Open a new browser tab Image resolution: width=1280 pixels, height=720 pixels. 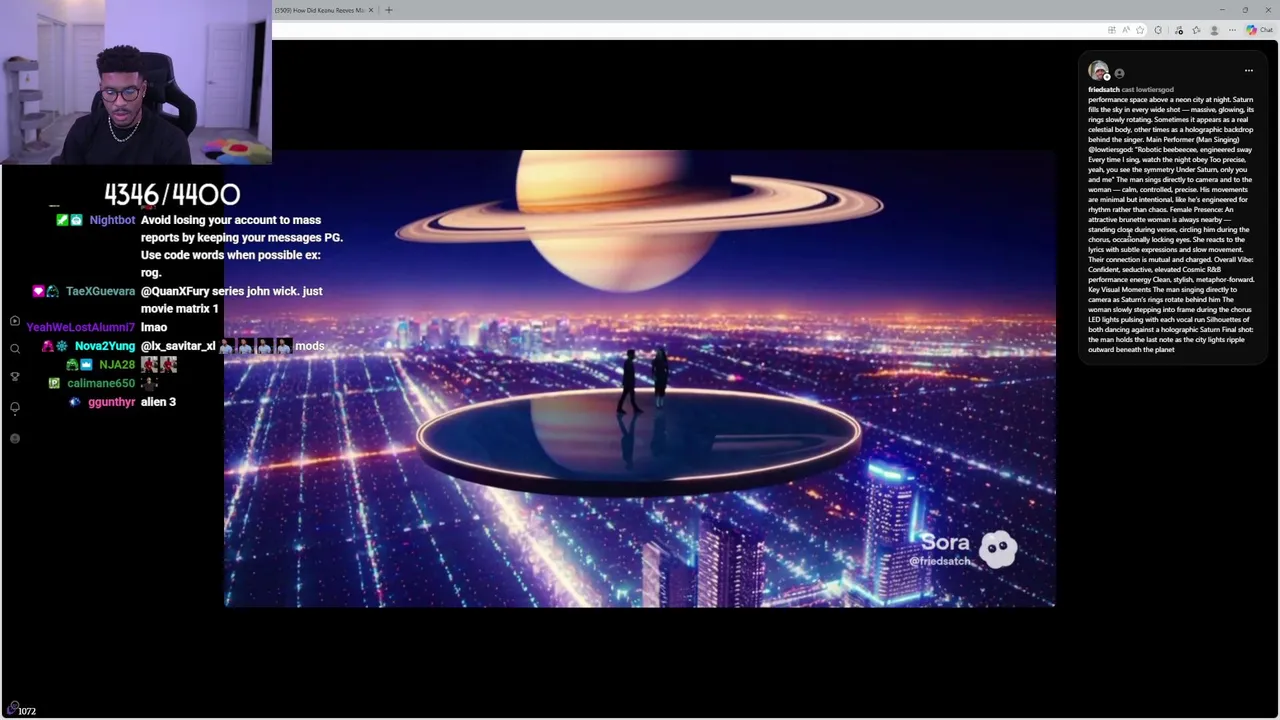(389, 10)
